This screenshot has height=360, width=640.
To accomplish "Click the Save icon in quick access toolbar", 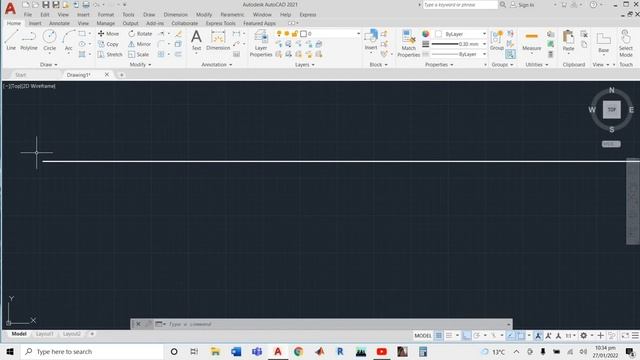I will (46, 4).
